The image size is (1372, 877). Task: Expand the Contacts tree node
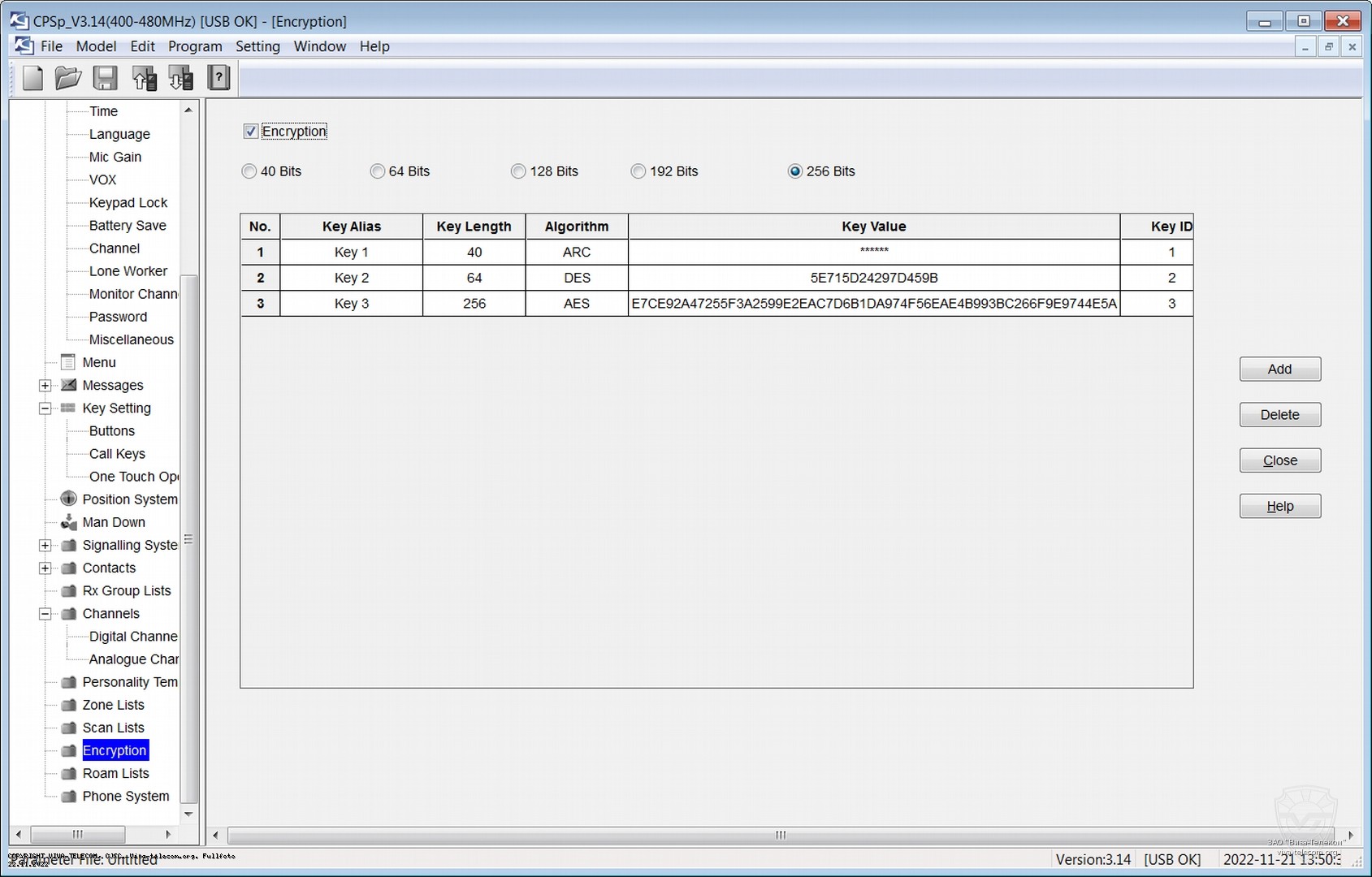pos(45,568)
